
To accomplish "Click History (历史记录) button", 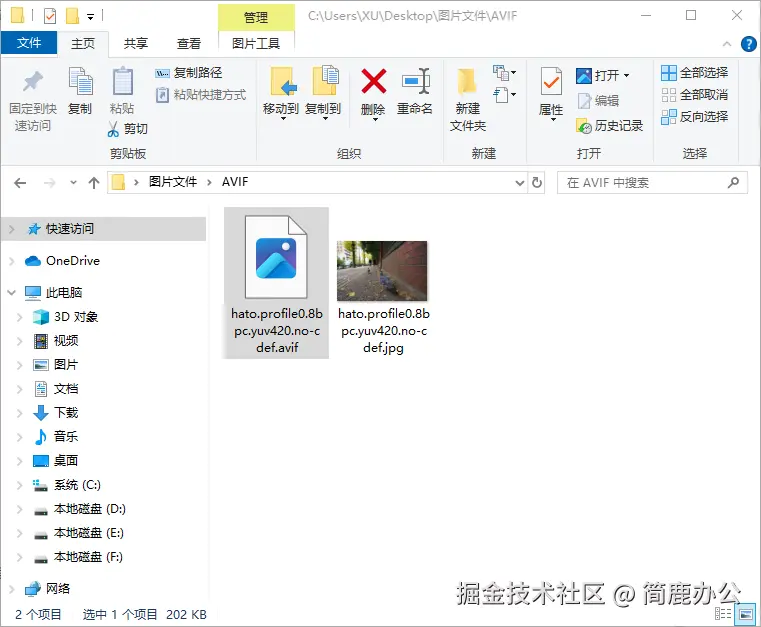I will click(610, 126).
